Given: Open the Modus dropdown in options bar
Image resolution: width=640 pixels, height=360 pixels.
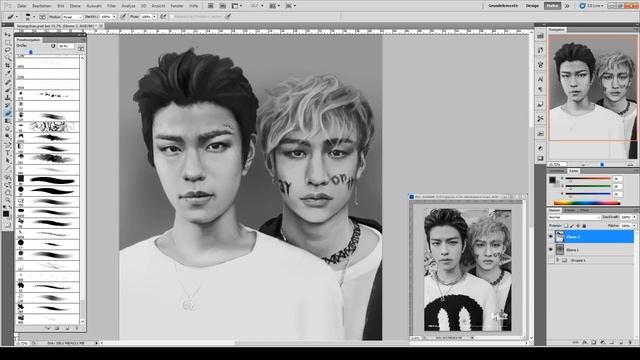Looking at the screenshot, I should tap(72, 17).
